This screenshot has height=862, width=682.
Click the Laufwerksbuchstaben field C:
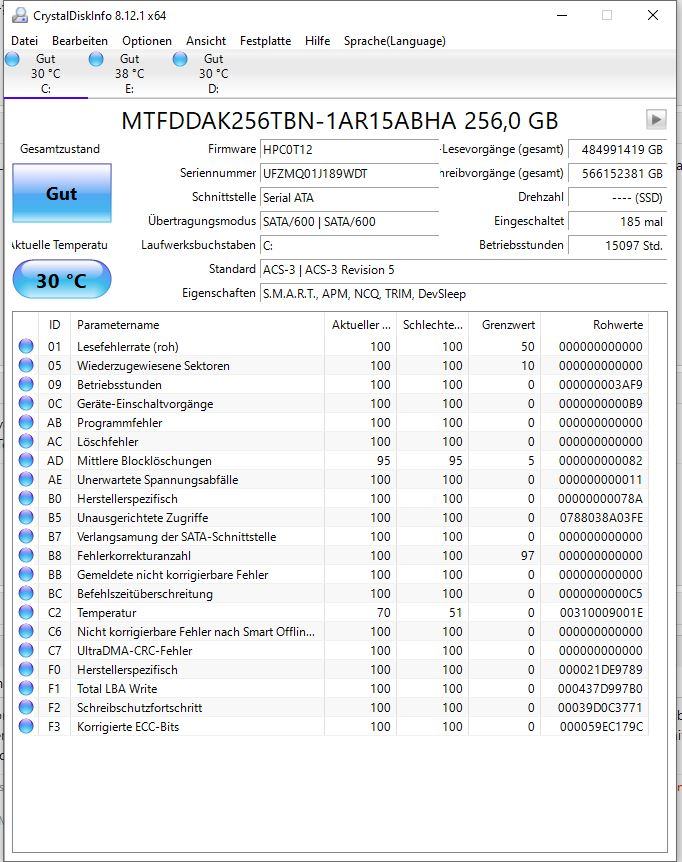(x=349, y=246)
